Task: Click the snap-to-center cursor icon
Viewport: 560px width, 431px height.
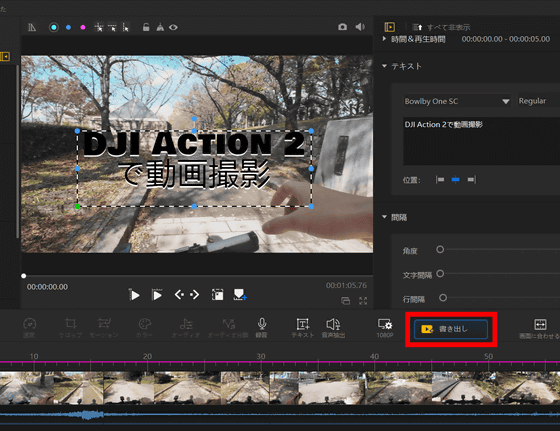Action: tap(99, 27)
